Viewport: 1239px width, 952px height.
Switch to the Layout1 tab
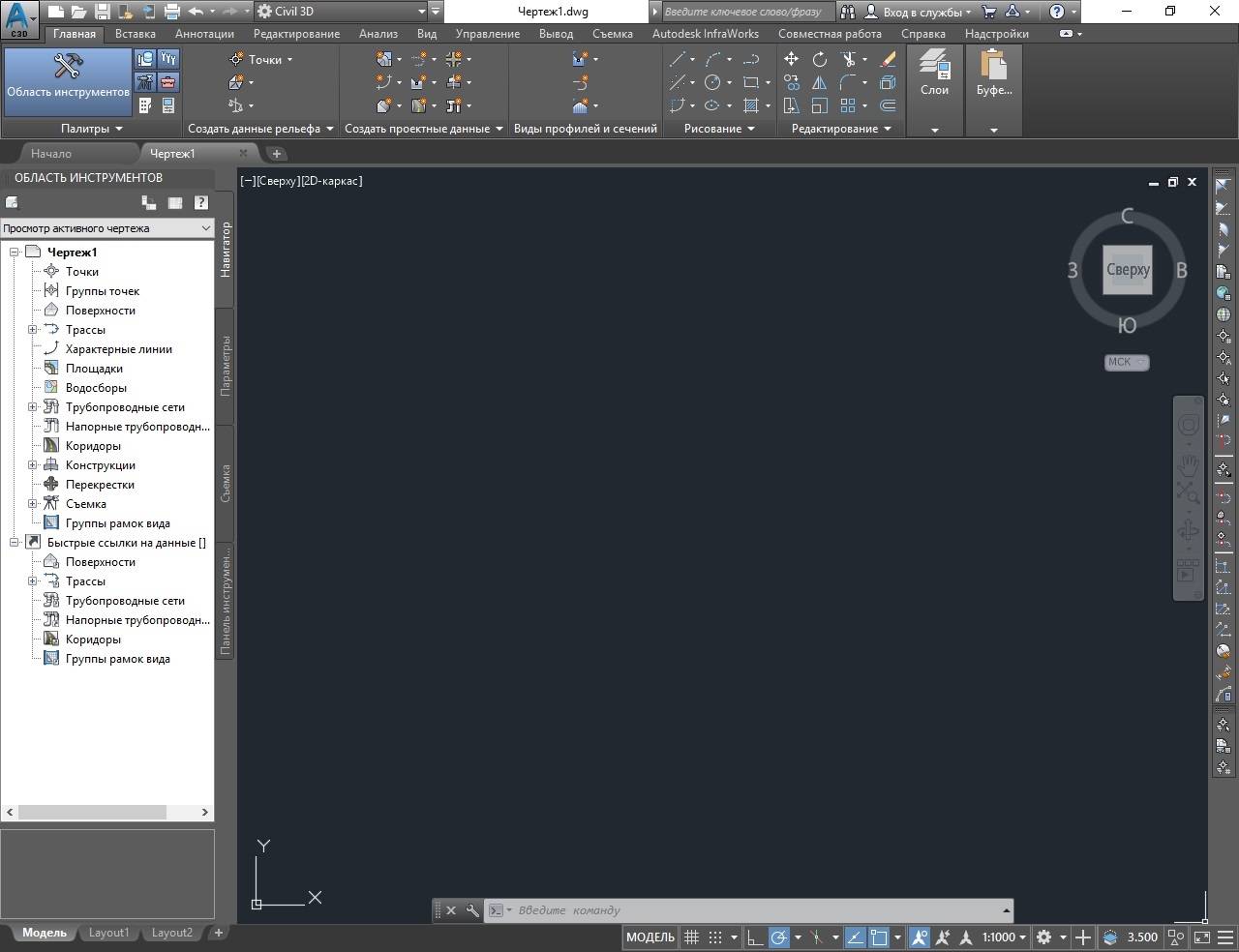pyautogui.click(x=108, y=933)
